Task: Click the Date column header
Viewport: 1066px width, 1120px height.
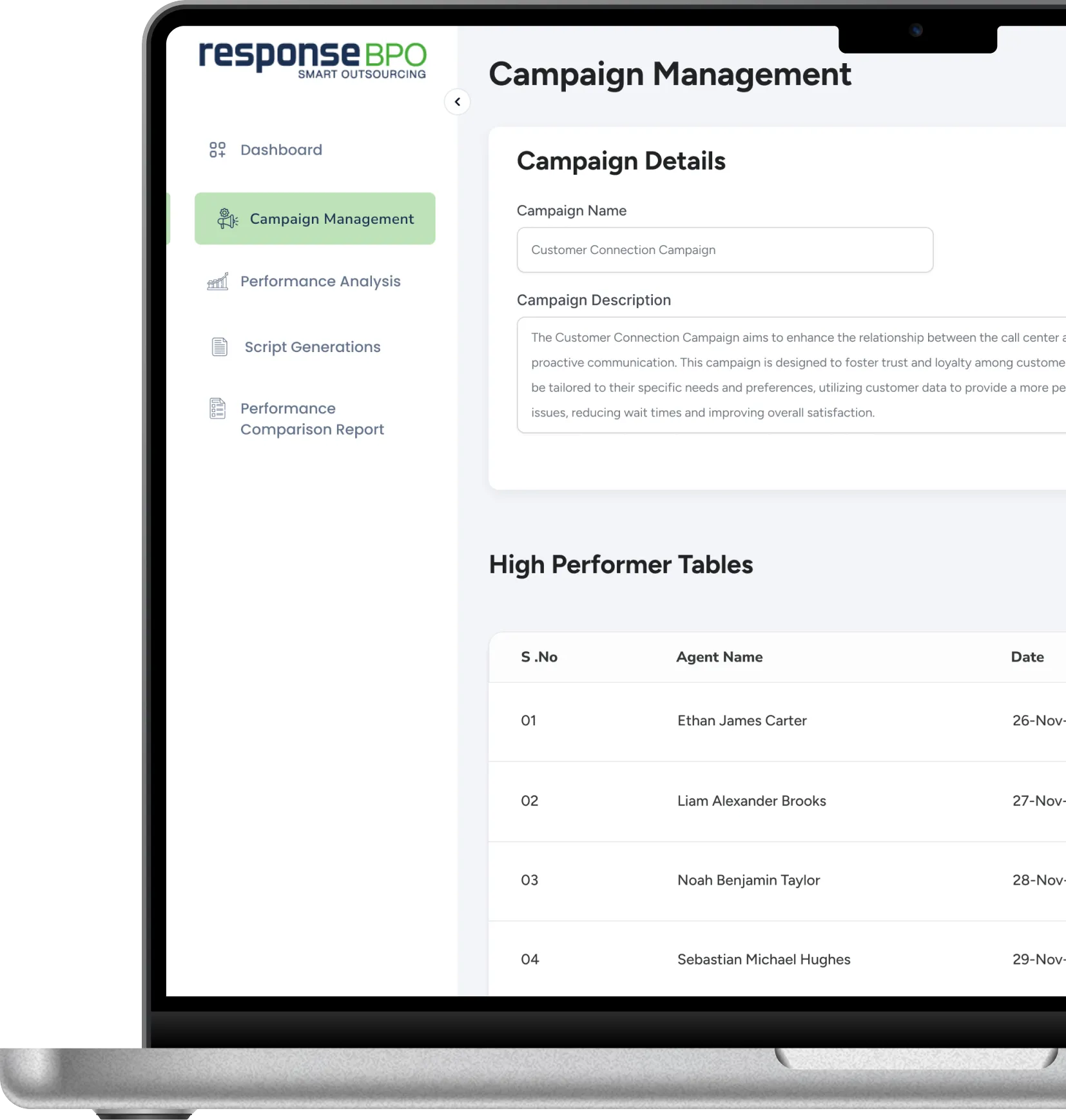Action: [1027, 657]
